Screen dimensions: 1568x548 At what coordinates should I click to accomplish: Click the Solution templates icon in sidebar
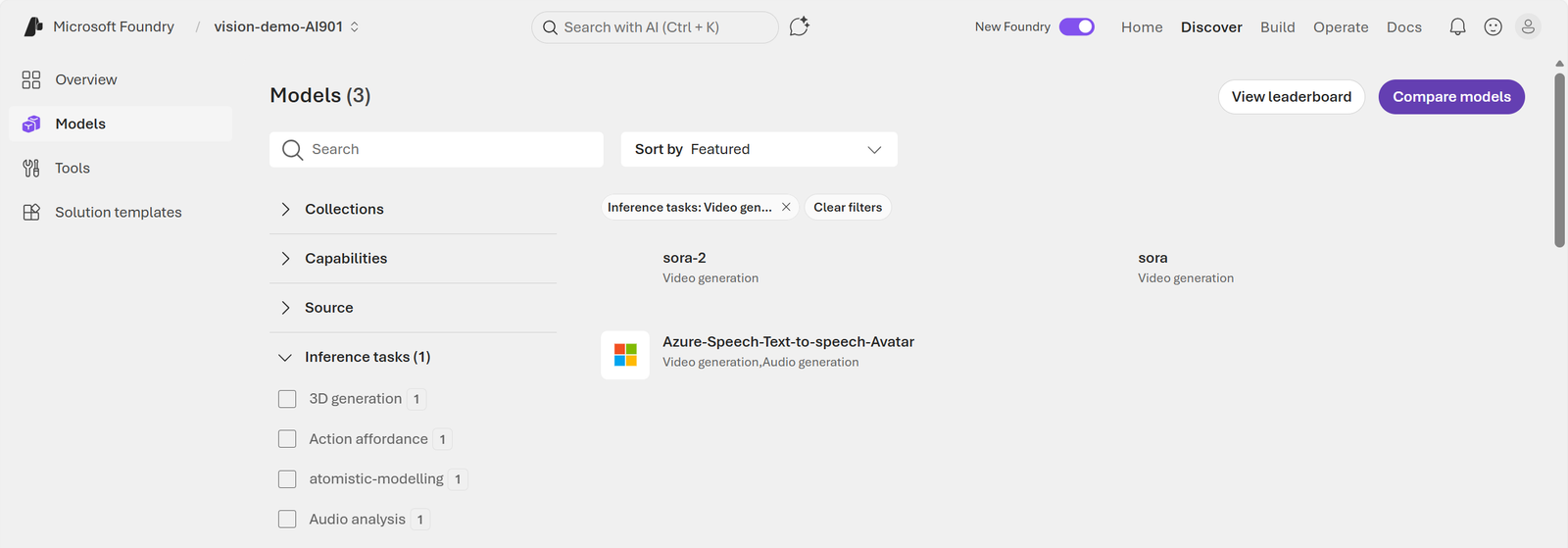(31, 212)
